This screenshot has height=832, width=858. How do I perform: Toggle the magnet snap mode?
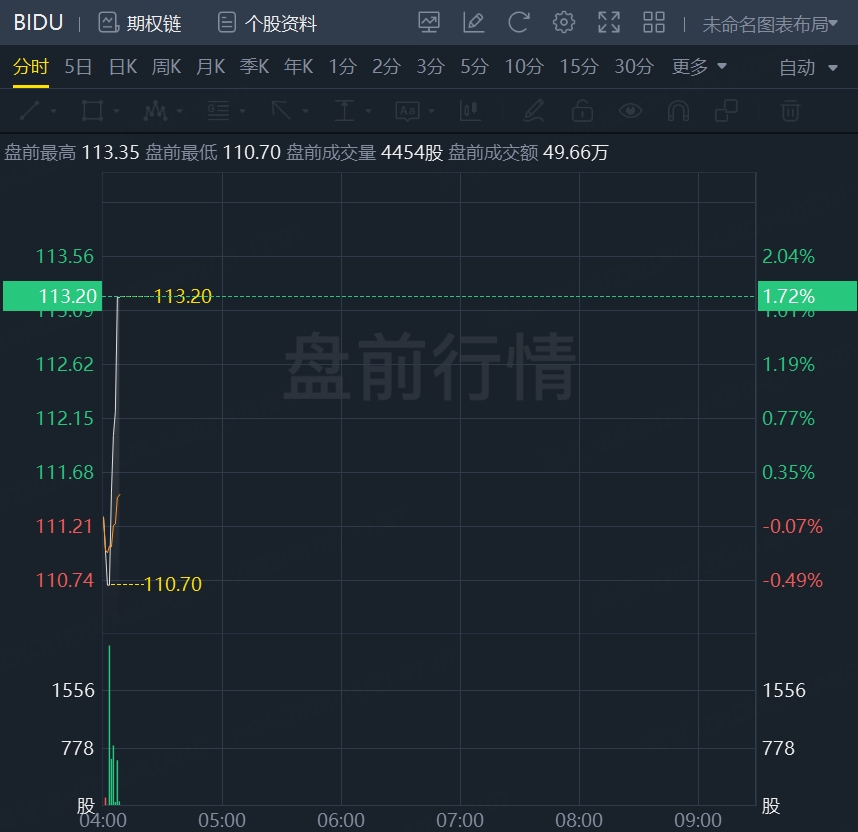click(x=678, y=111)
